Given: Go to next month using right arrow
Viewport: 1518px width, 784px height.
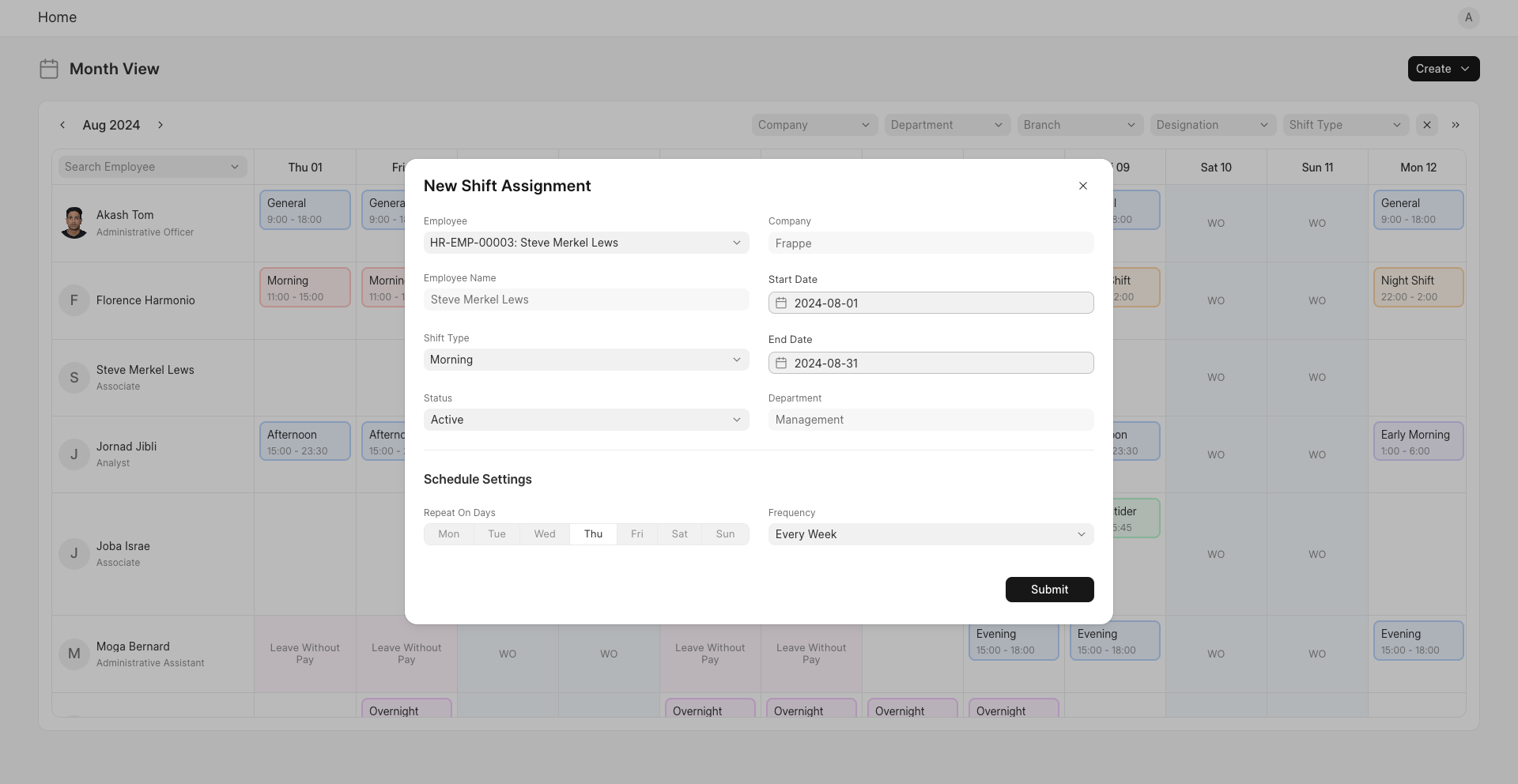Looking at the screenshot, I should click(160, 125).
